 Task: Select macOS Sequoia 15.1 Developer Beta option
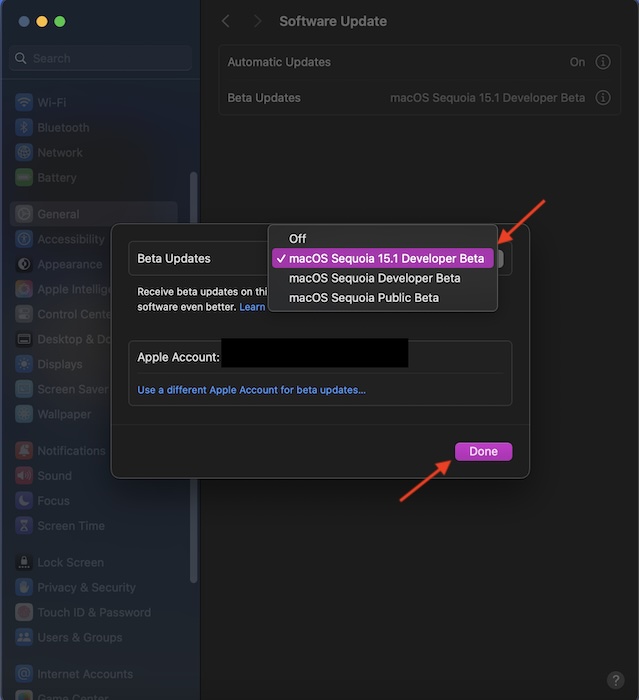[x=383, y=258]
